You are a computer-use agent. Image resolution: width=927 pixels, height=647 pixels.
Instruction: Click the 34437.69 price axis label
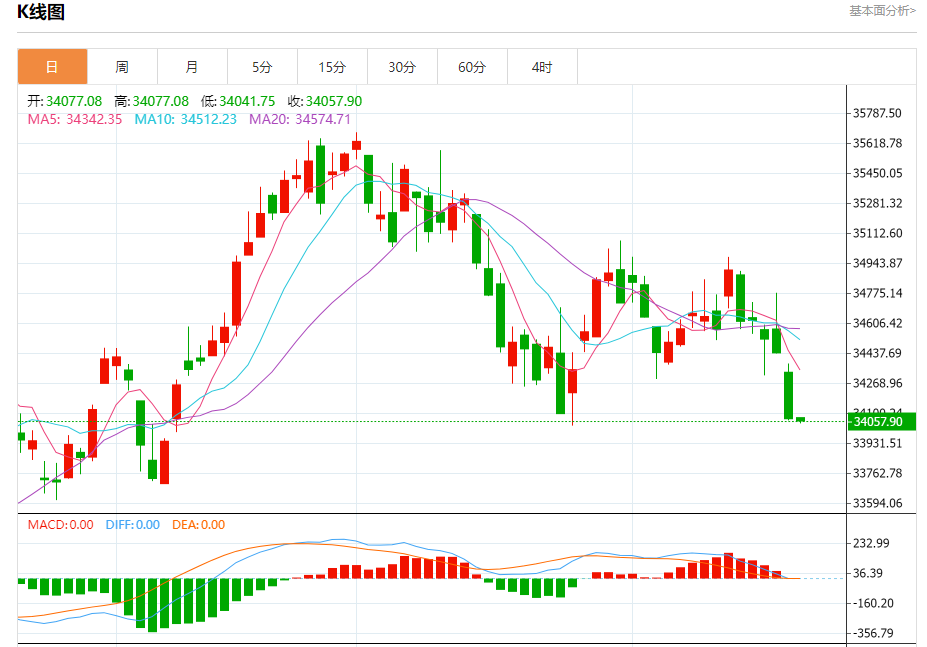[877, 354]
